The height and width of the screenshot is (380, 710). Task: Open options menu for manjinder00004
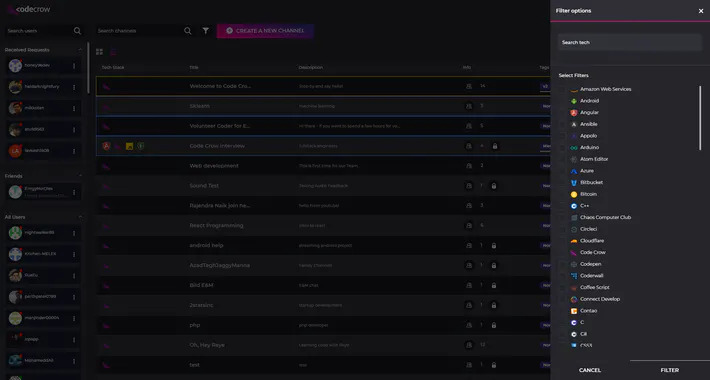(74, 318)
